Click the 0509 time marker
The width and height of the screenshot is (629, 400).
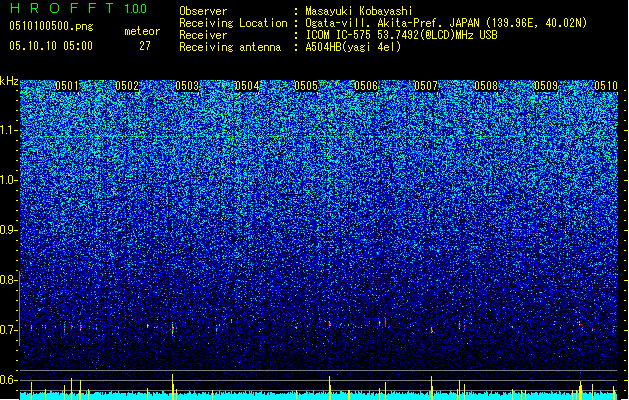point(546,86)
